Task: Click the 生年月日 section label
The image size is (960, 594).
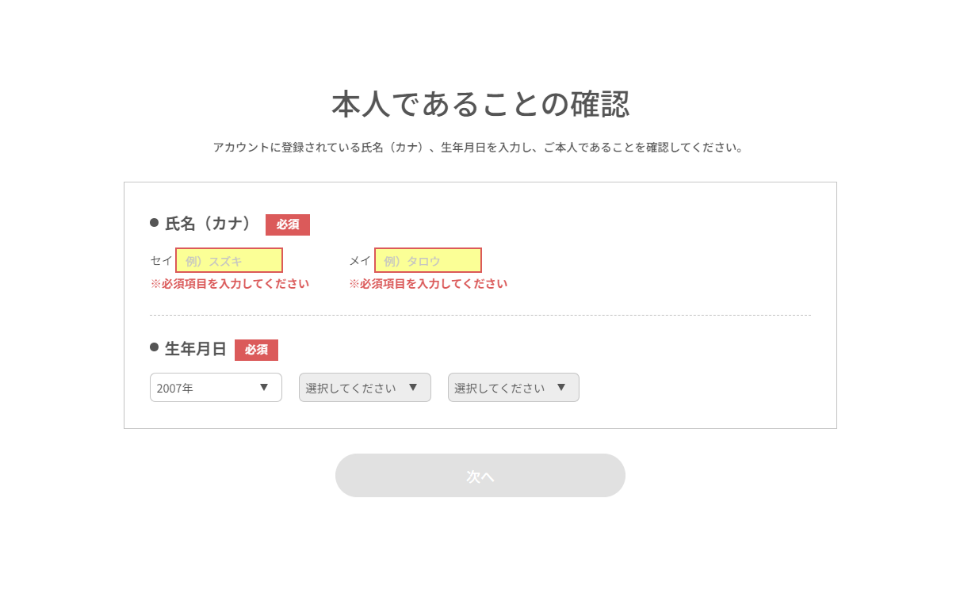Action: (x=195, y=349)
